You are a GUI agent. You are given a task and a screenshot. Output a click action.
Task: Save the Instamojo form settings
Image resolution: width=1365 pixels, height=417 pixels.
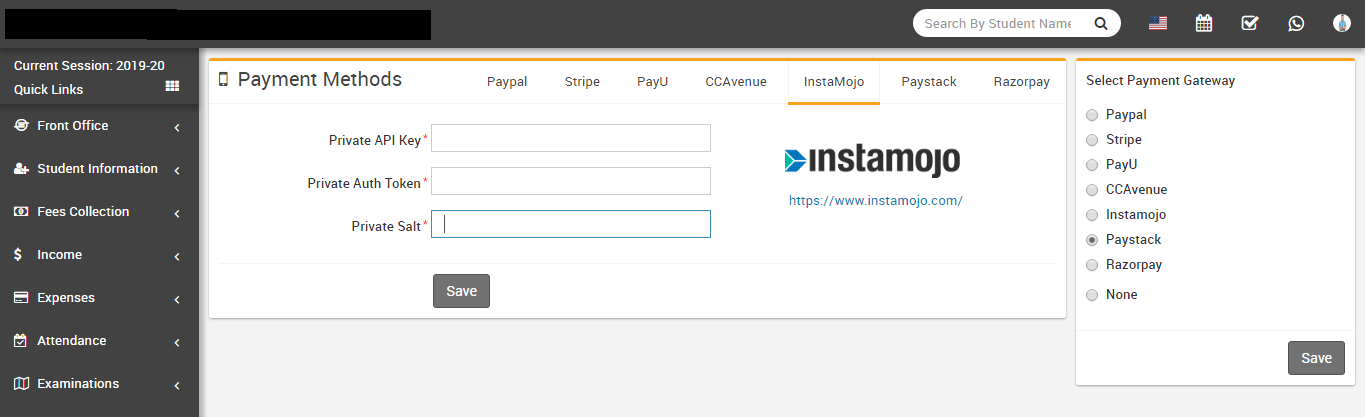tap(461, 291)
